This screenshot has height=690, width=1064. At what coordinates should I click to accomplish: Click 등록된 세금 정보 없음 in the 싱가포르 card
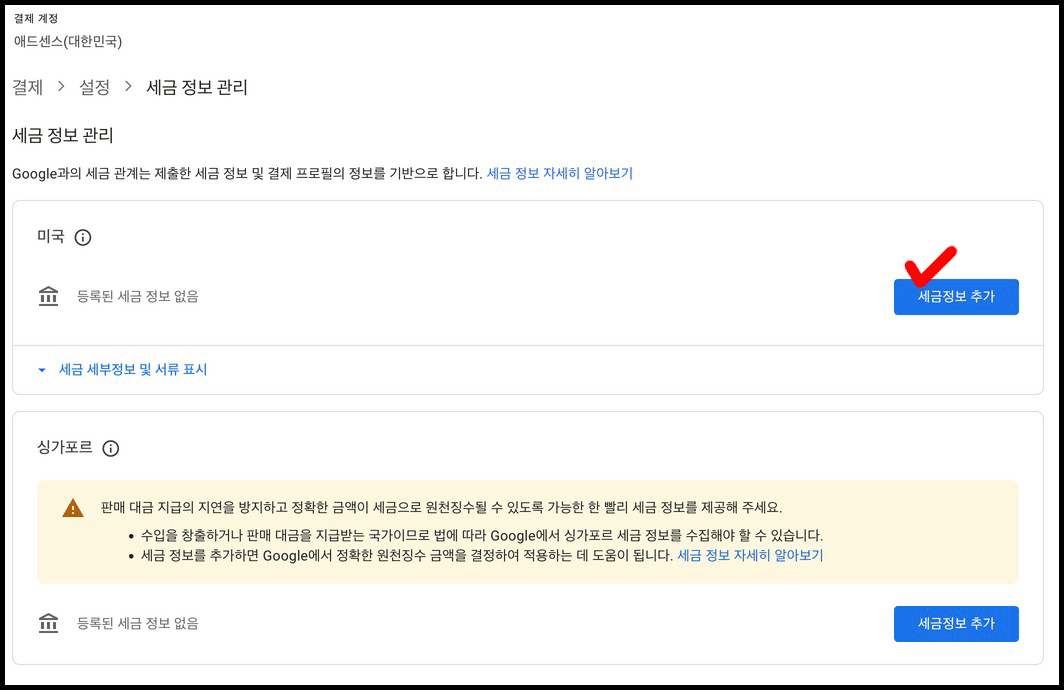[138, 624]
